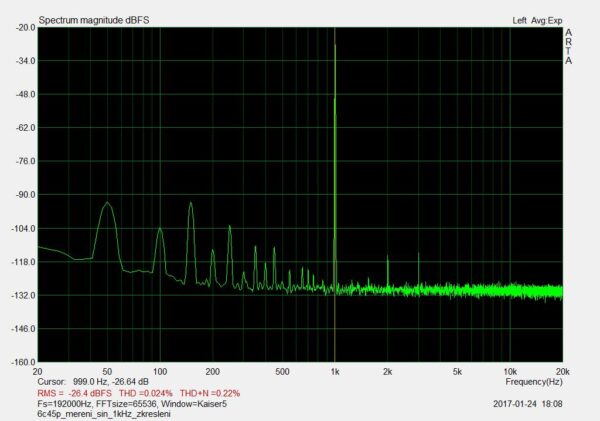This screenshot has height=421, width=600.
Task: Click the 2k frequency axis label
Action: [387, 372]
